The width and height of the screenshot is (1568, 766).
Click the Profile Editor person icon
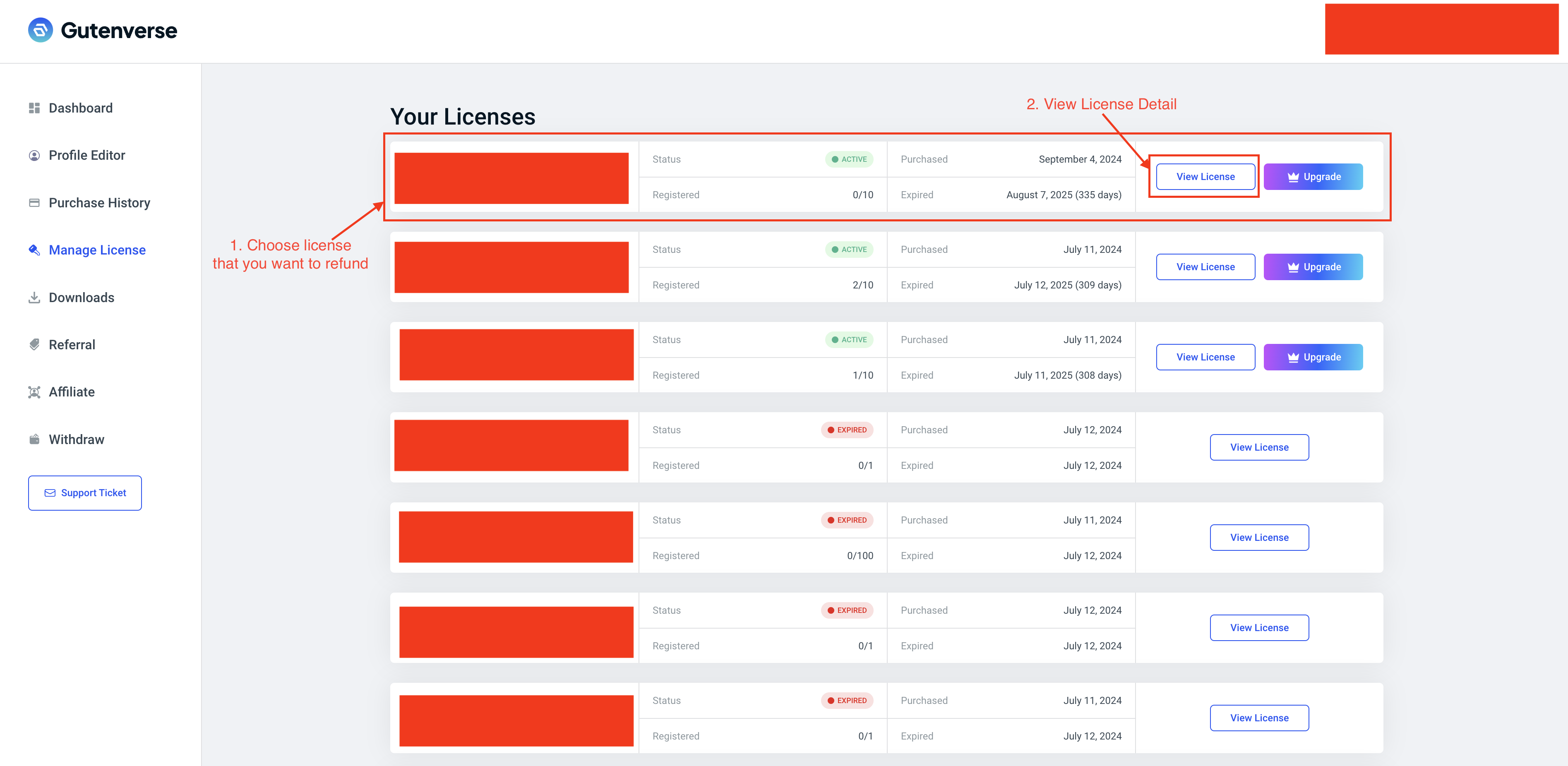point(34,155)
